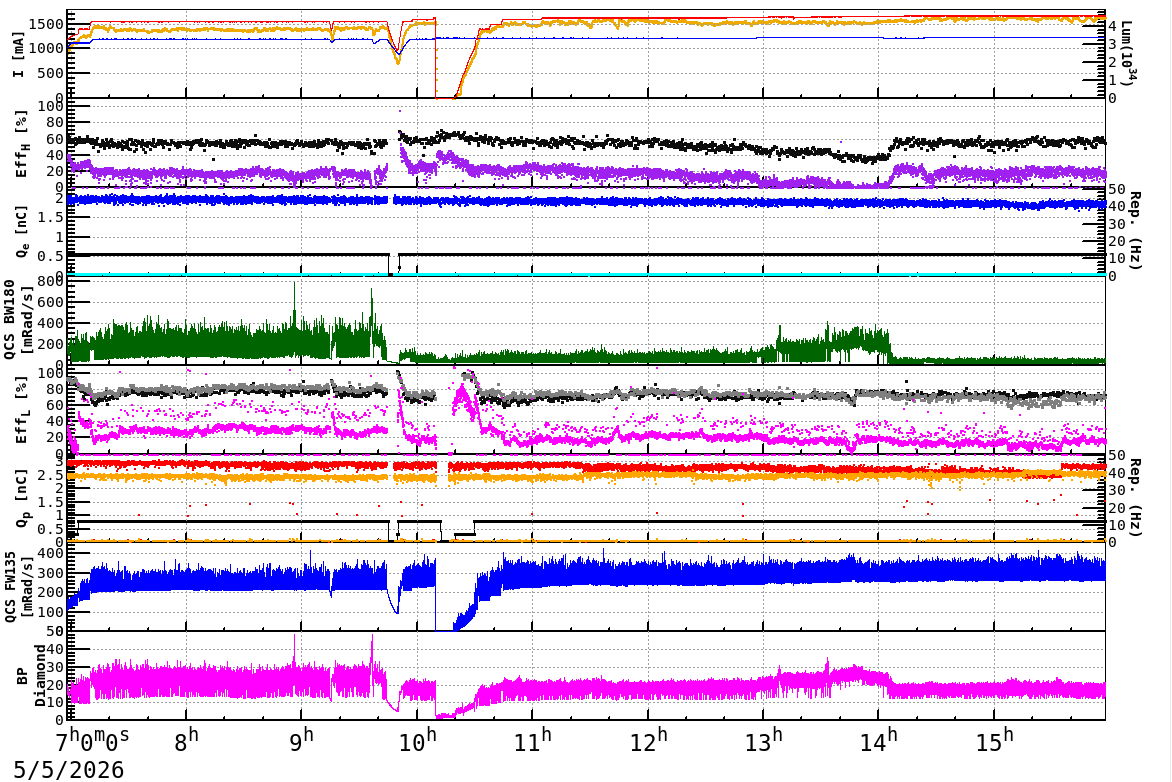Select the 2.5 tick on Q_p axis
The width and height of the screenshot is (1172, 782).
pos(52,475)
